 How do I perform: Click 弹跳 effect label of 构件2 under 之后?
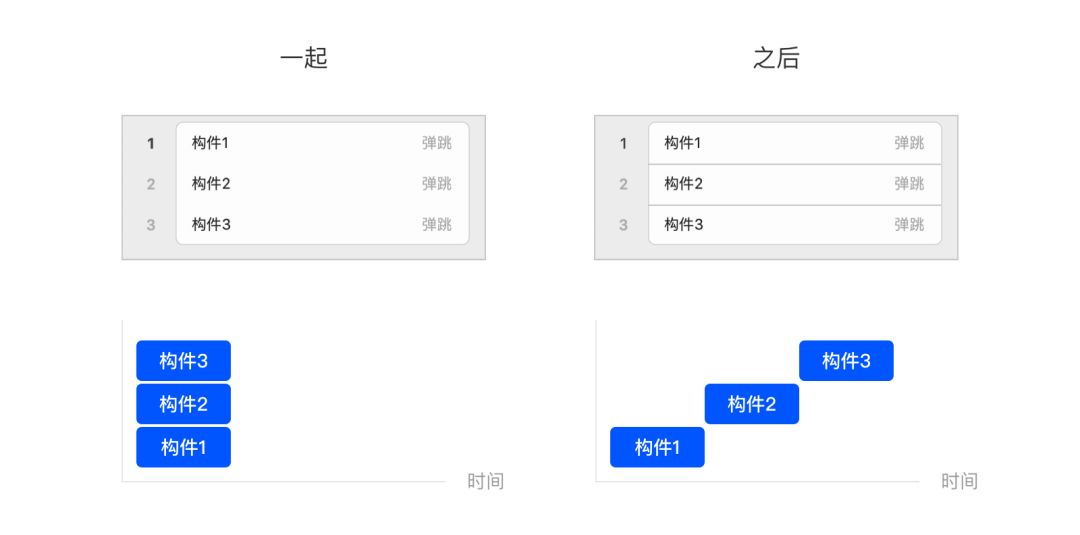909,184
